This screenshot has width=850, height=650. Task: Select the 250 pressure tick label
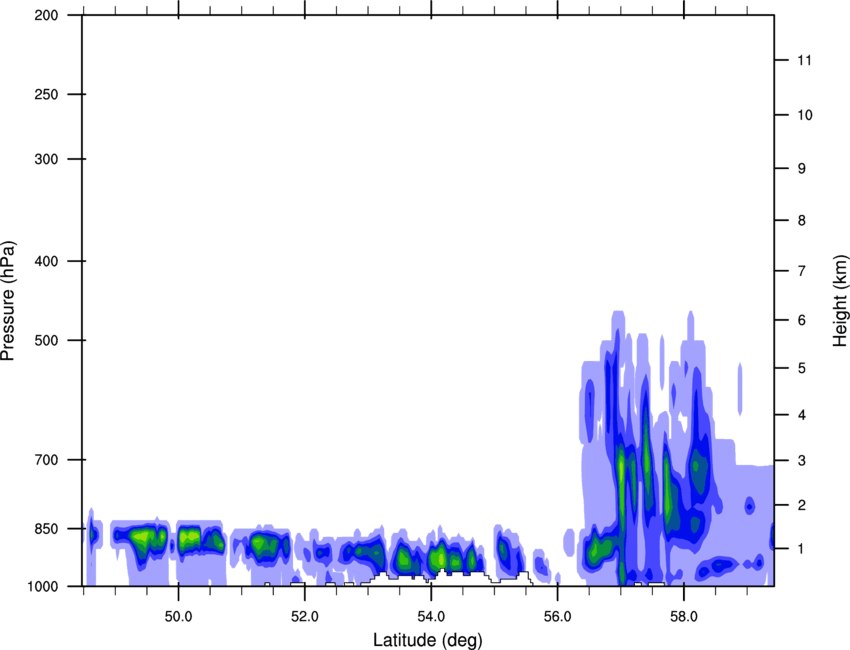tap(46, 94)
